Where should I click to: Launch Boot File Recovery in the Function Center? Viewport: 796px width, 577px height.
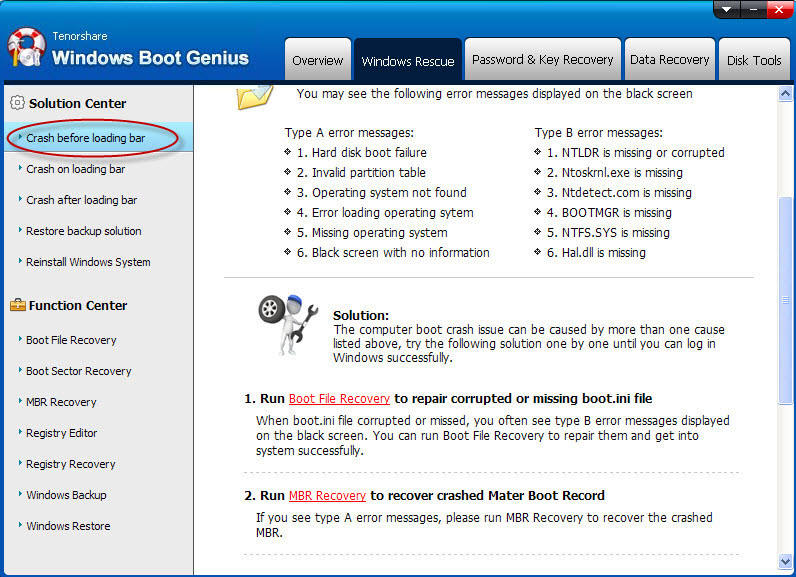(x=71, y=340)
